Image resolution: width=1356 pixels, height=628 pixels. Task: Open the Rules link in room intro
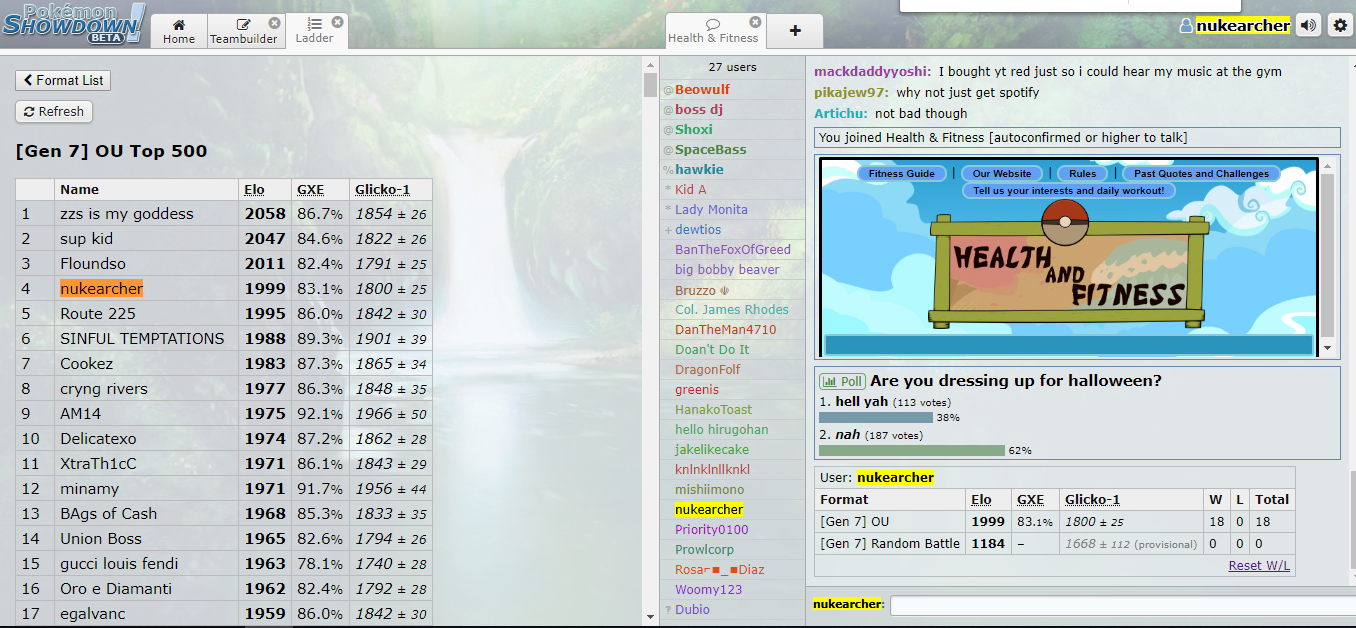click(x=1082, y=173)
